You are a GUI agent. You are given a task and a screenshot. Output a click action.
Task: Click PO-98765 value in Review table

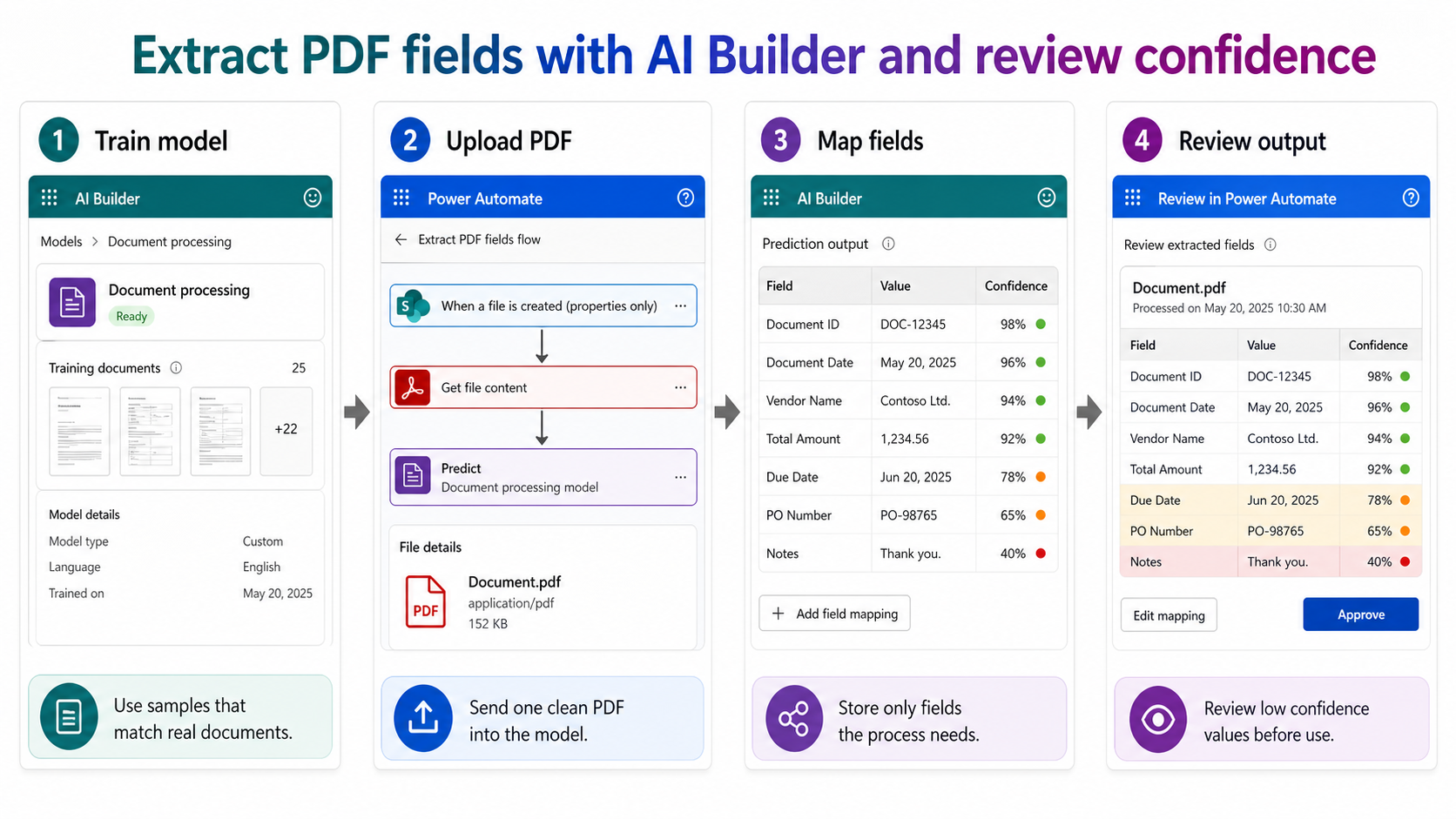point(1276,531)
